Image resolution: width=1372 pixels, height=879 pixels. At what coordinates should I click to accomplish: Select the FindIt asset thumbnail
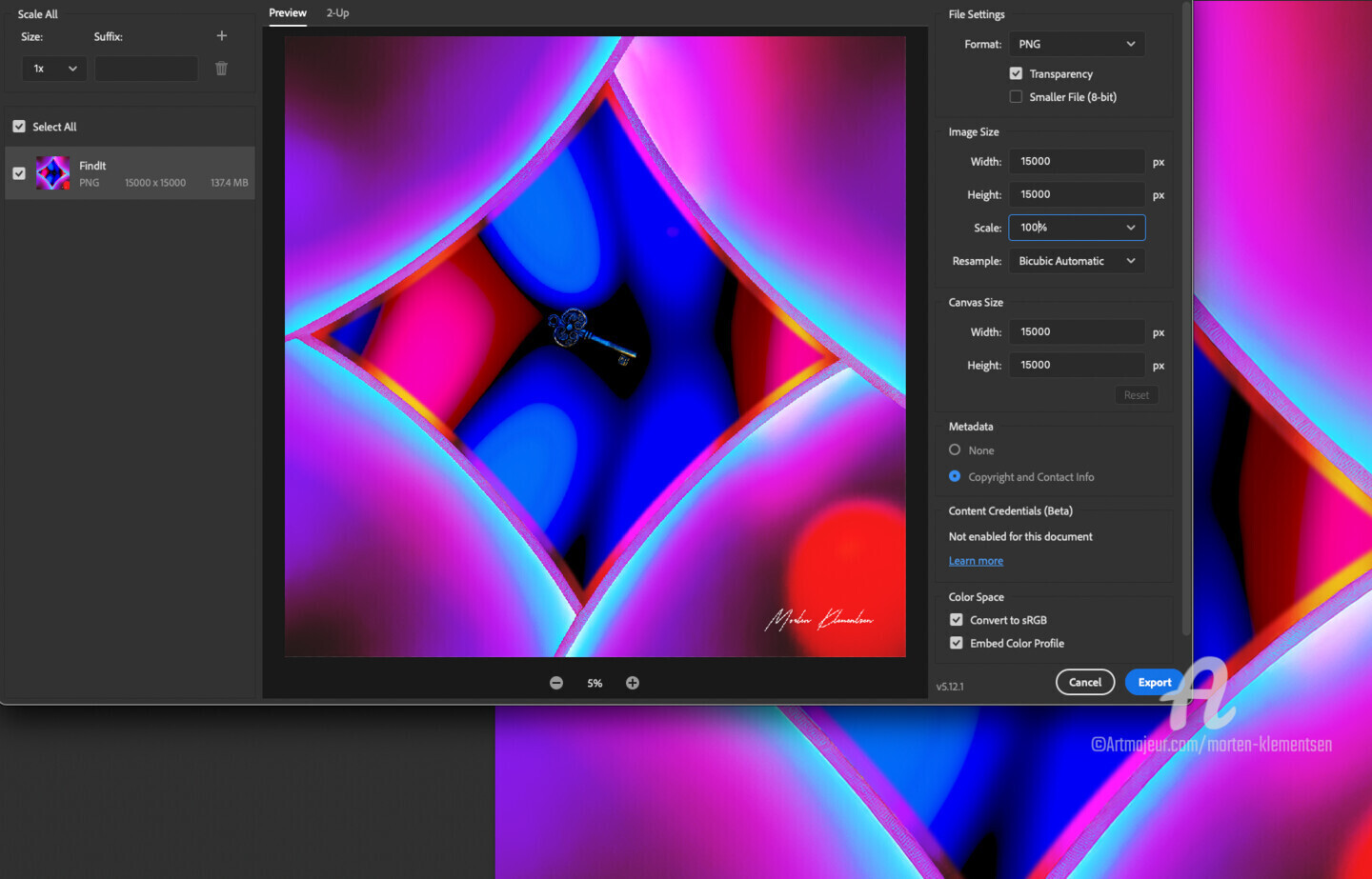point(53,173)
